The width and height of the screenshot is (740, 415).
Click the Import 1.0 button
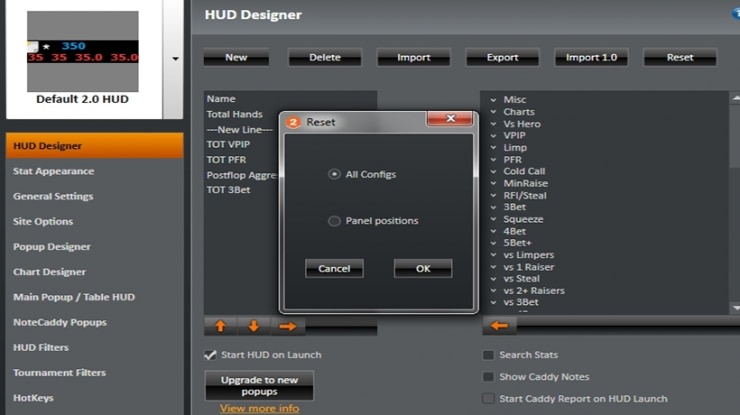point(591,57)
